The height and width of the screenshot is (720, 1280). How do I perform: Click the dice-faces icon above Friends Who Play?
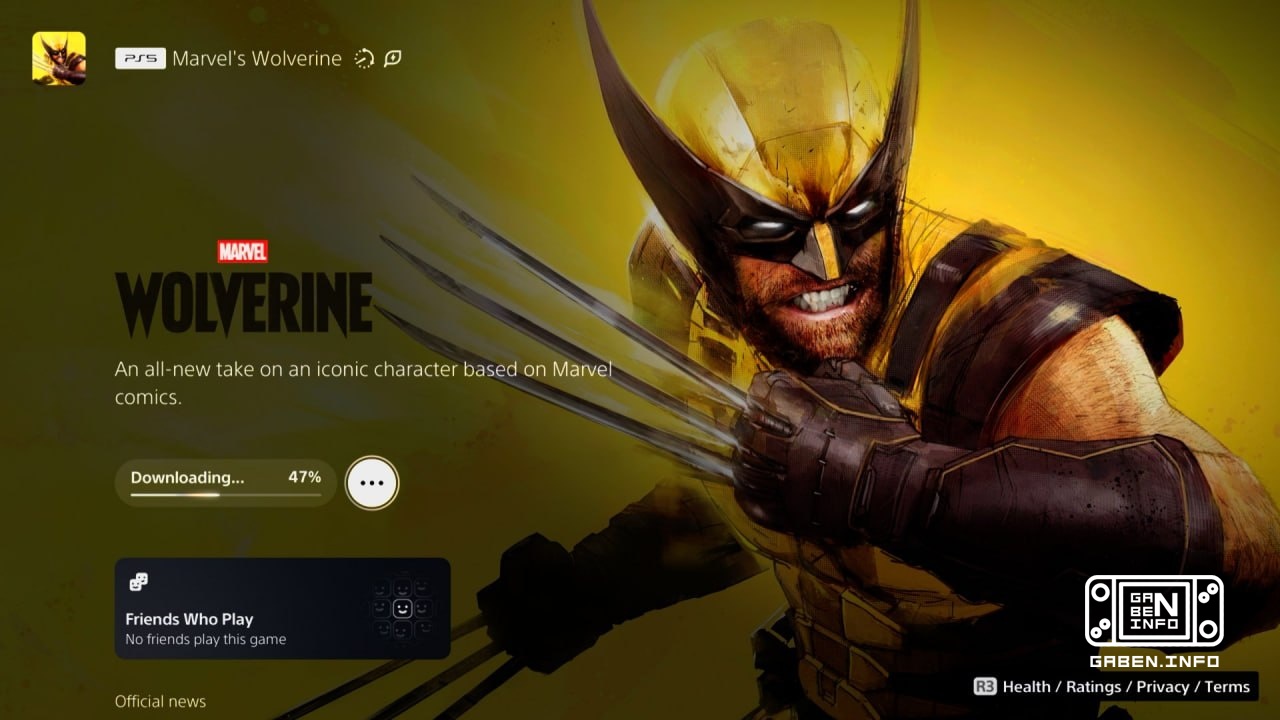(x=138, y=582)
